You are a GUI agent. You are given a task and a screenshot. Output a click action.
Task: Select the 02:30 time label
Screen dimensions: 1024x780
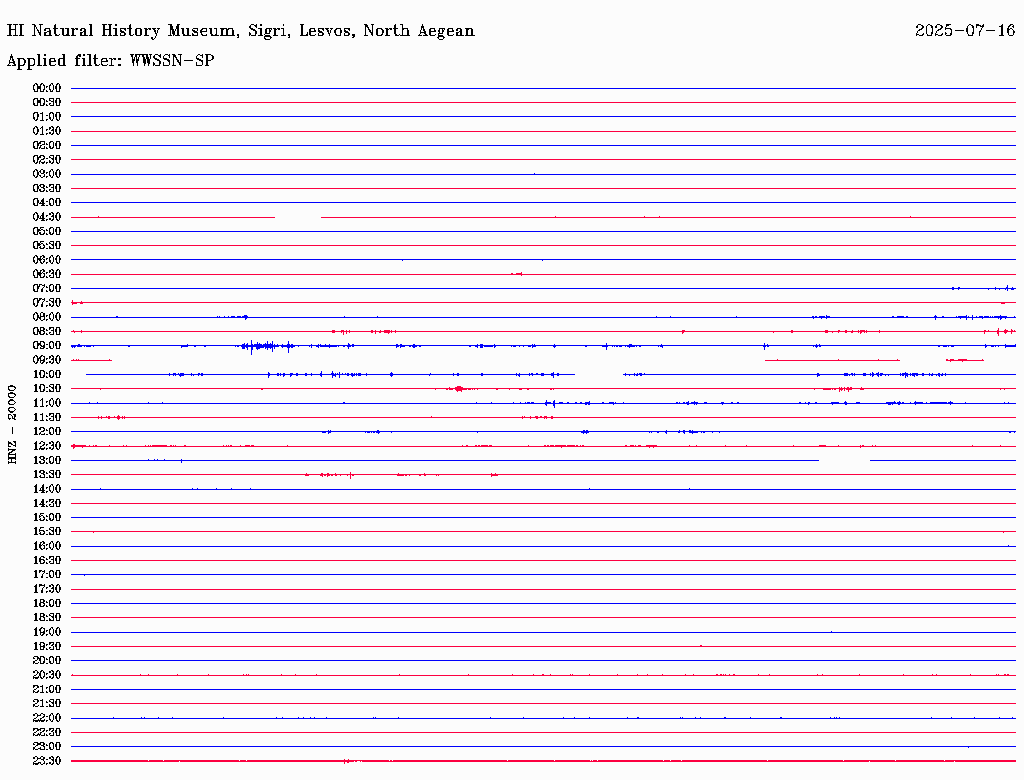47,160
